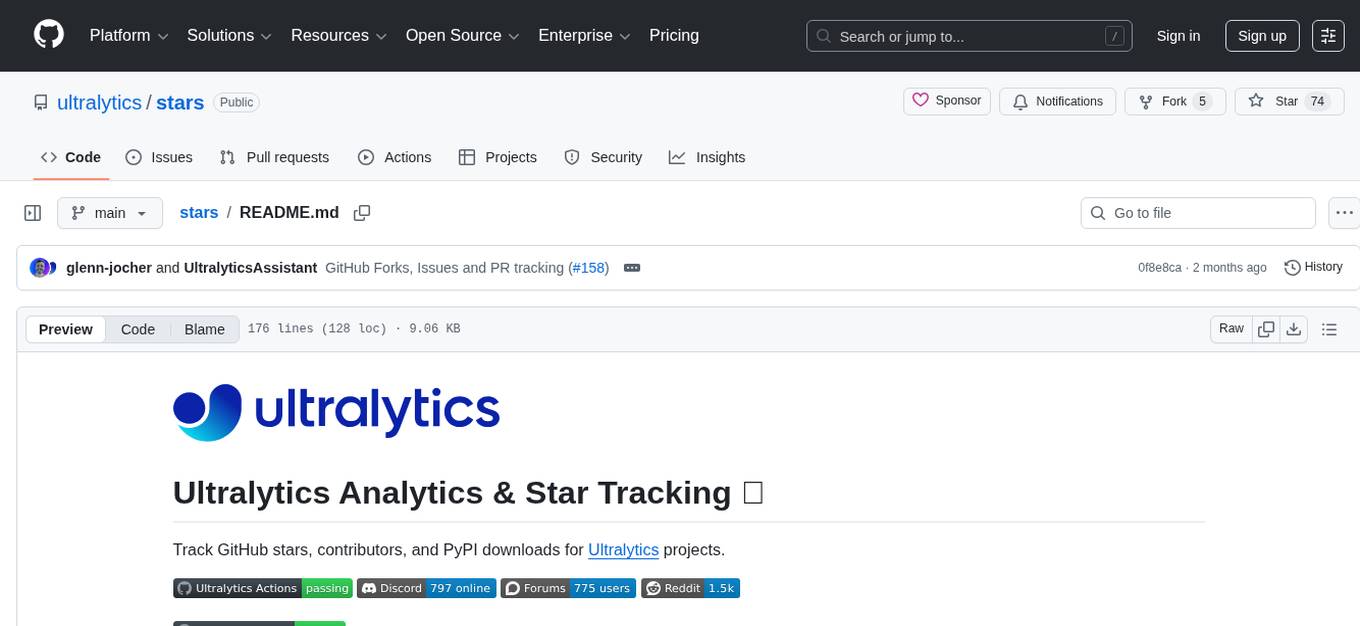Image resolution: width=1360 pixels, height=626 pixels.
Task: Copy raw file contents
Action: [1266, 329]
